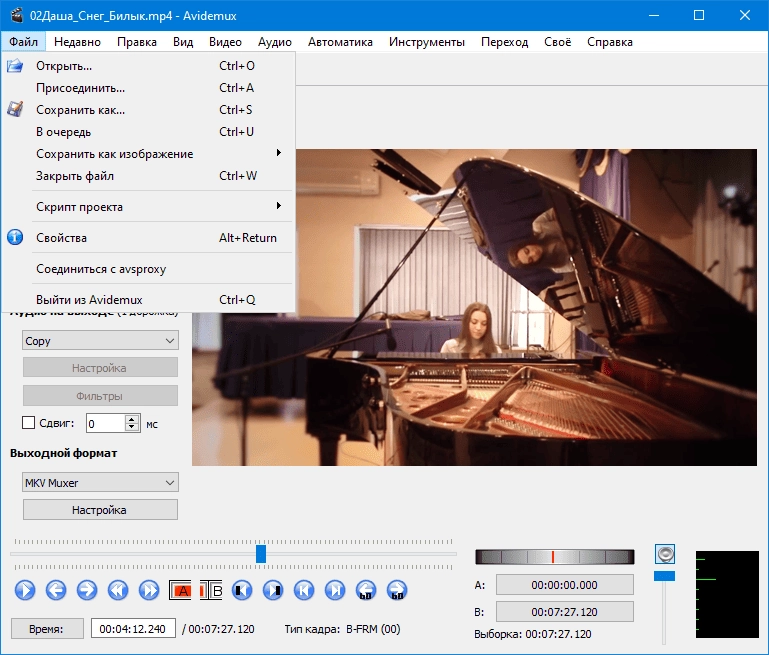The width and height of the screenshot is (769, 655).
Task: Open the Вид menu
Action: [x=183, y=42]
